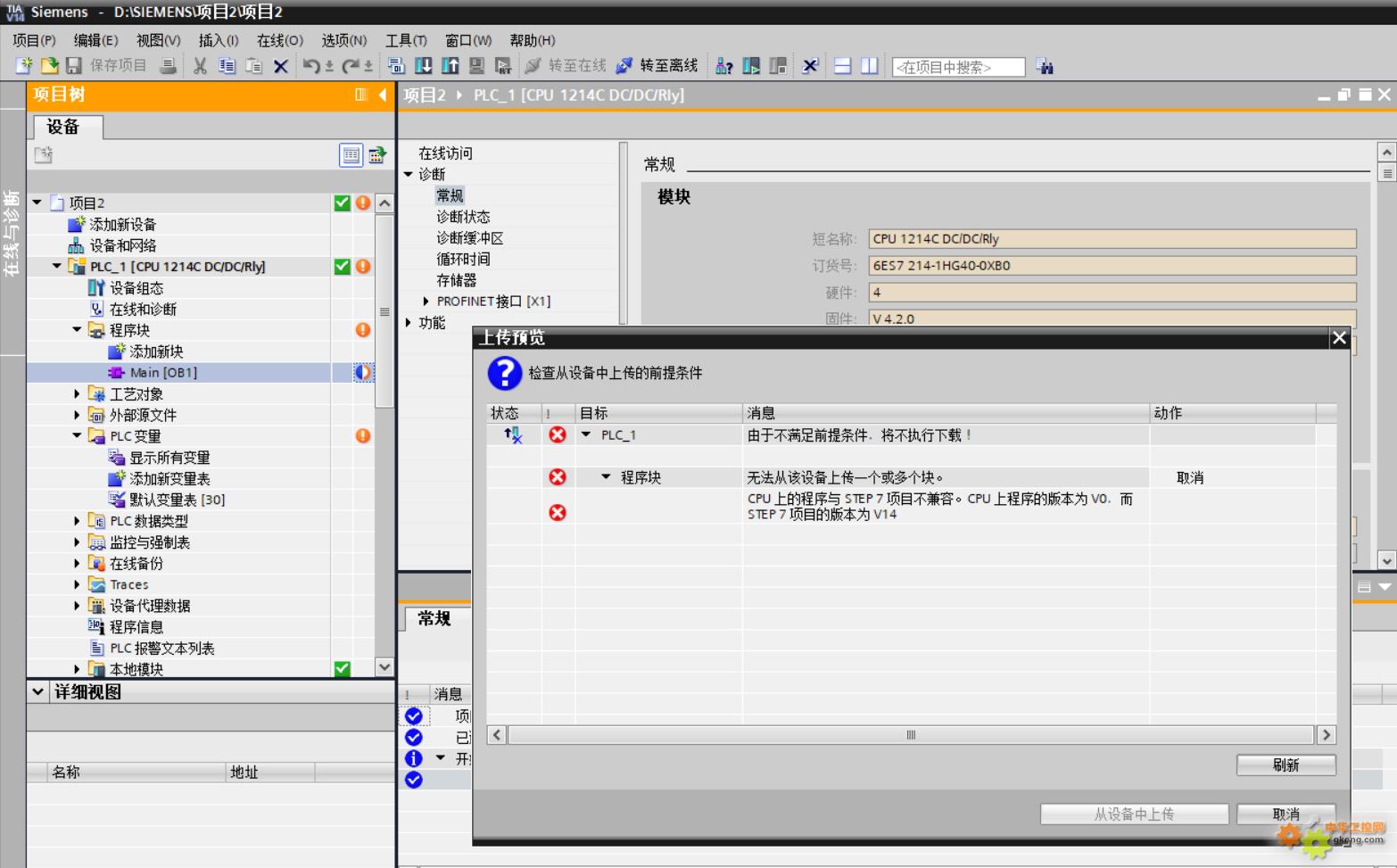Collapse the PLC 变量 folder
Image resolution: width=1397 pixels, height=868 pixels.
tap(78, 435)
